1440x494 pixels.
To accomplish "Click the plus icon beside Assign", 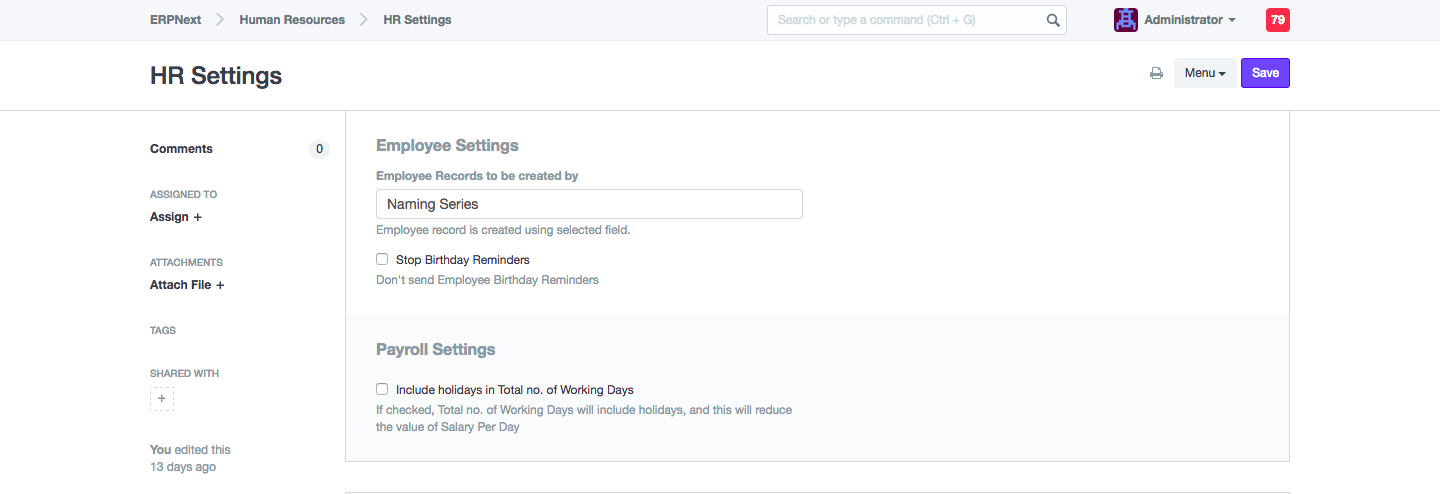I will click(197, 217).
